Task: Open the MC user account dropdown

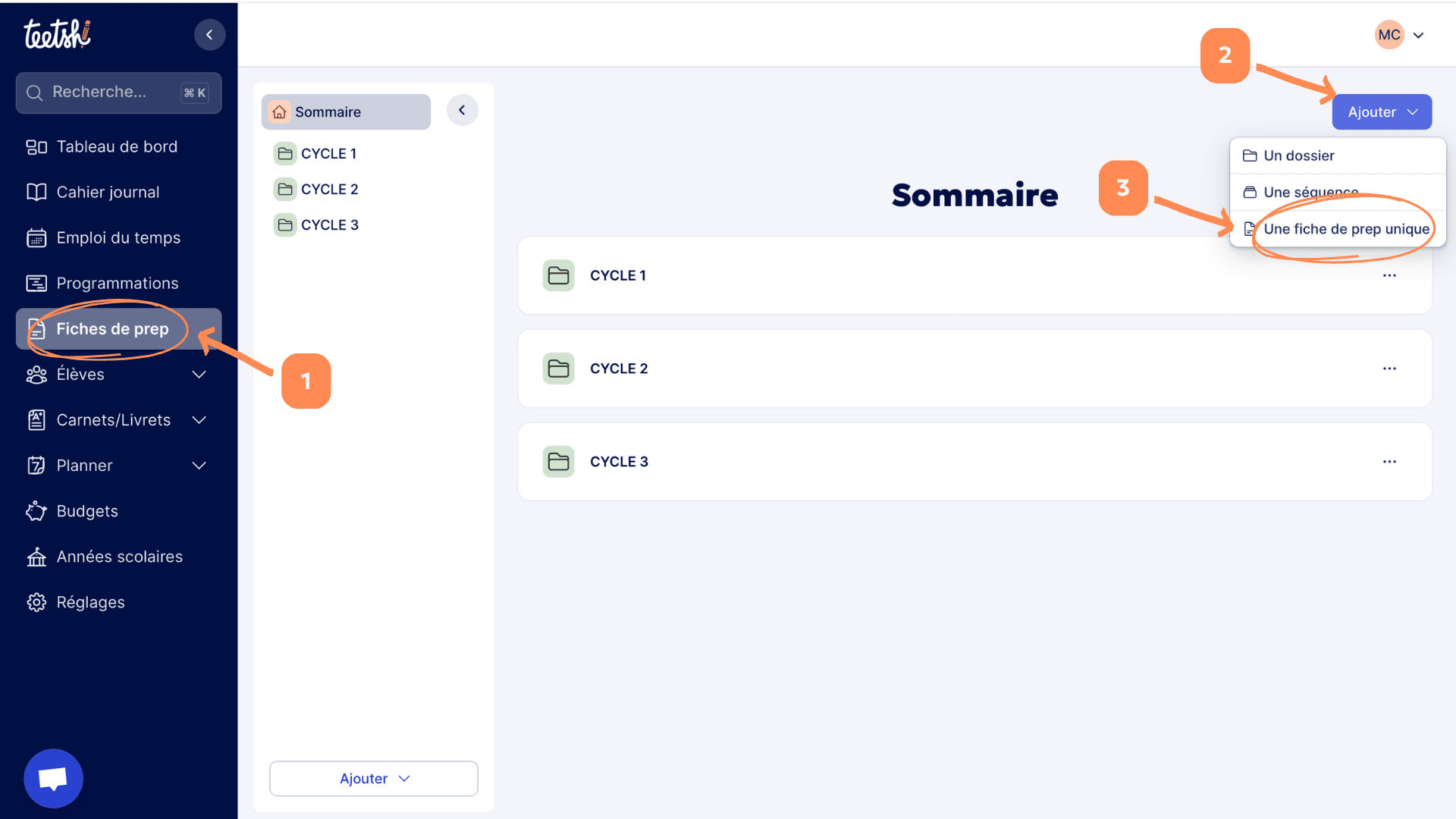Action: (1401, 35)
